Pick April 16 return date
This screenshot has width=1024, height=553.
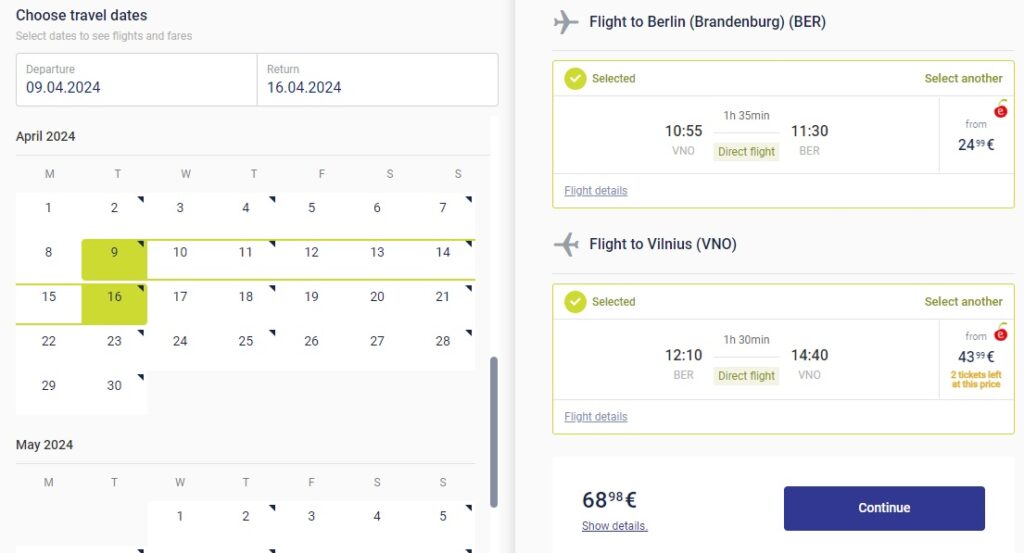(114, 297)
